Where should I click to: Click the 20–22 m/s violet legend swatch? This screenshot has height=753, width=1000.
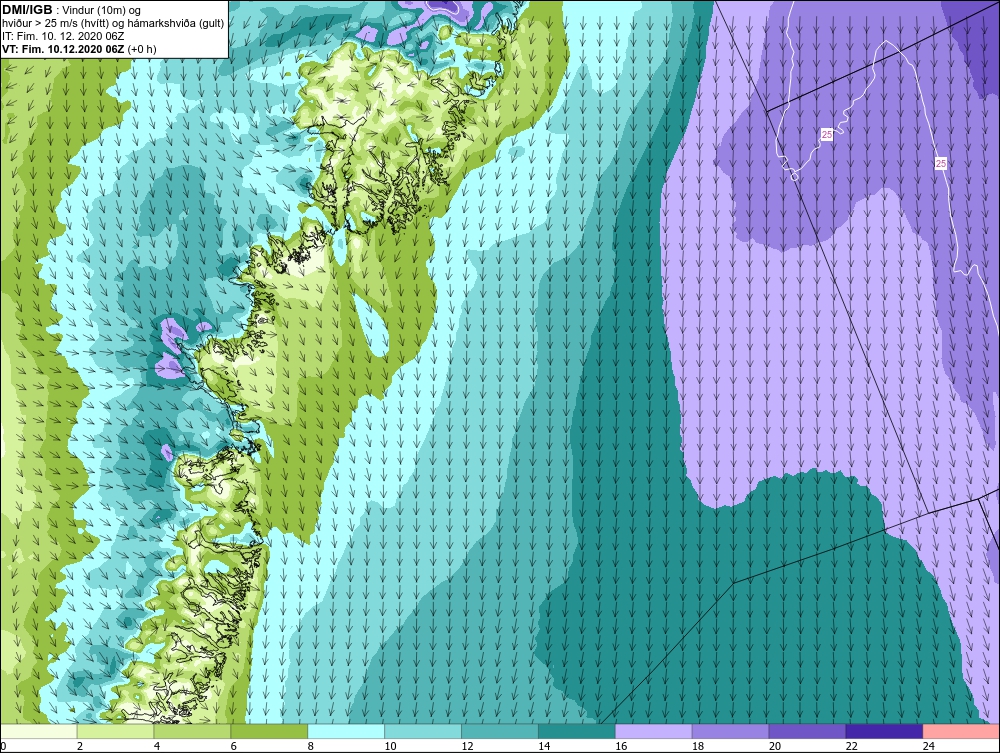click(807, 731)
